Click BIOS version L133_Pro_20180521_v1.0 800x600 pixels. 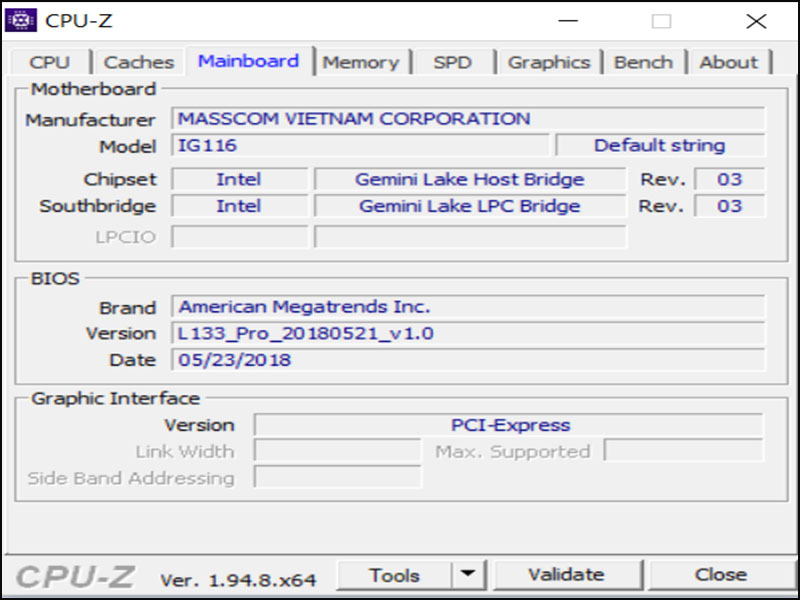(468, 333)
